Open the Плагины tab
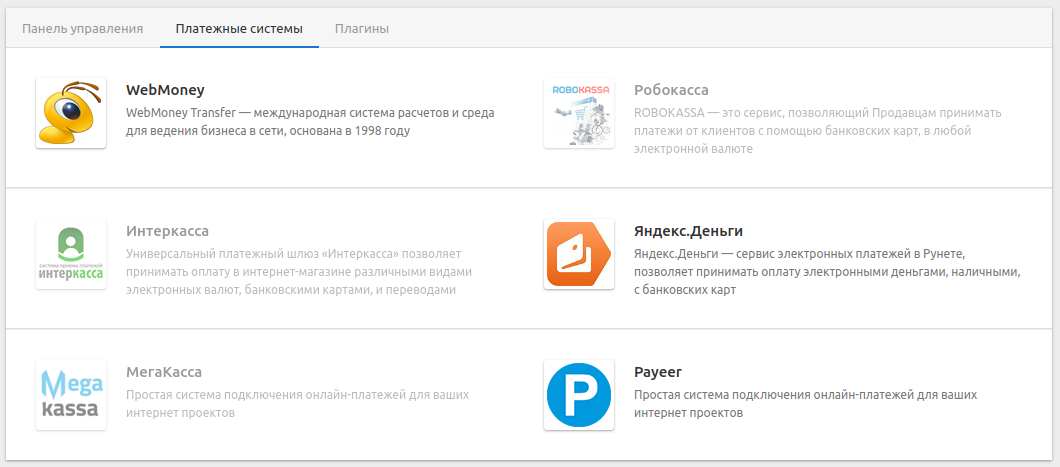This screenshot has height=467, width=1060. pos(362,29)
